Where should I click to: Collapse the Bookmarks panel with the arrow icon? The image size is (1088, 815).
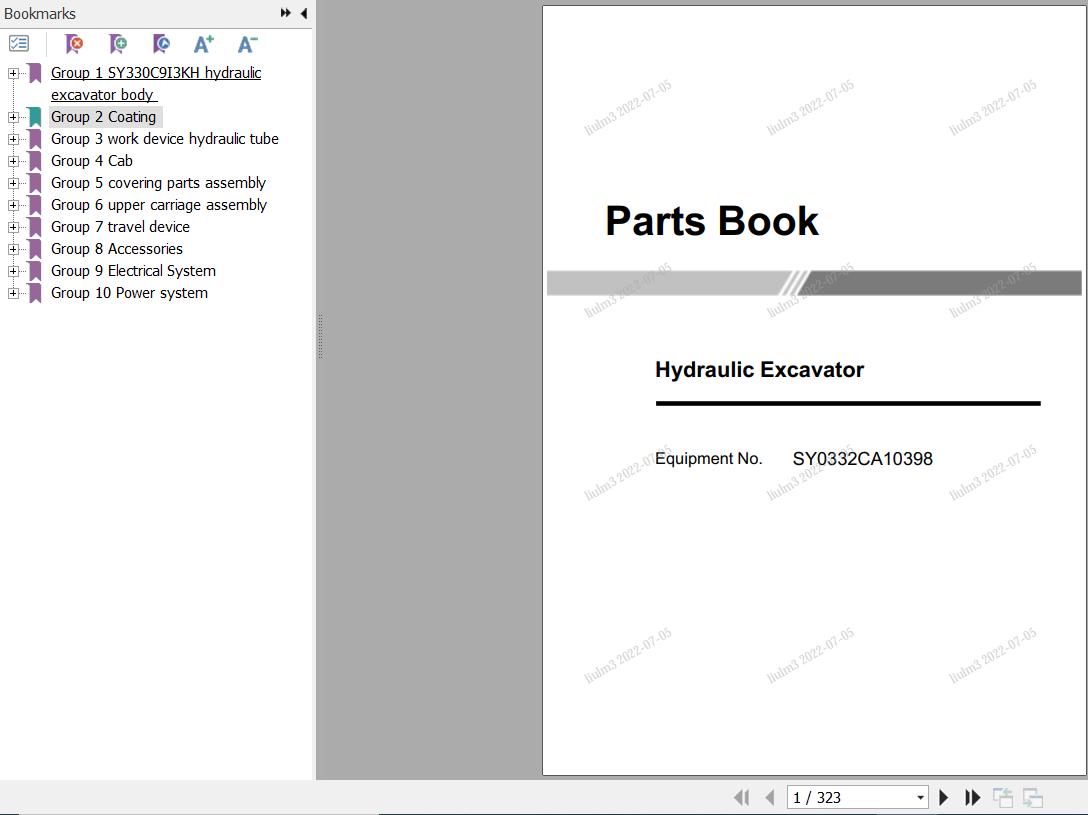pyautogui.click(x=304, y=14)
